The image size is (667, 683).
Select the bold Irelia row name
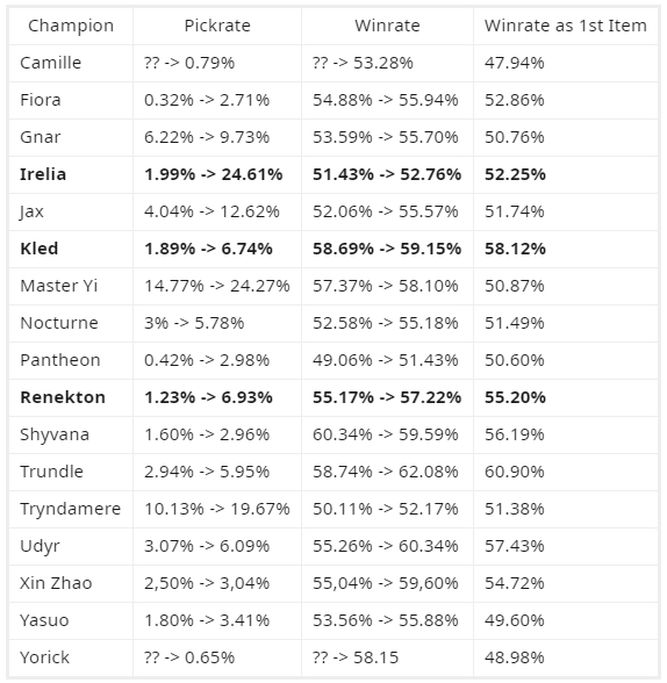click(43, 174)
